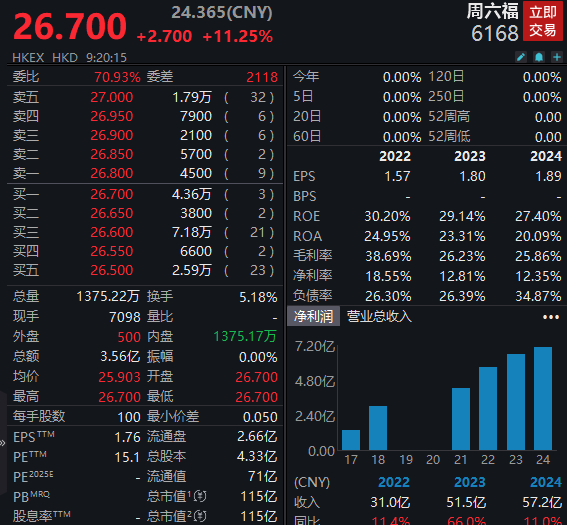Select the 买五 price 26.500
Image resolution: width=567 pixels, height=525 pixels.
point(111,270)
